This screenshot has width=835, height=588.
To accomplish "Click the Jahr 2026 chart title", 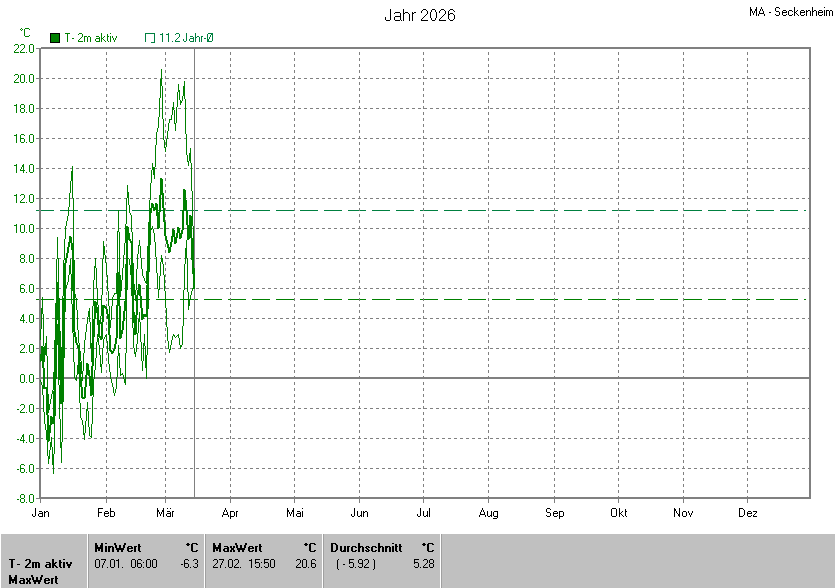I will (420, 16).
